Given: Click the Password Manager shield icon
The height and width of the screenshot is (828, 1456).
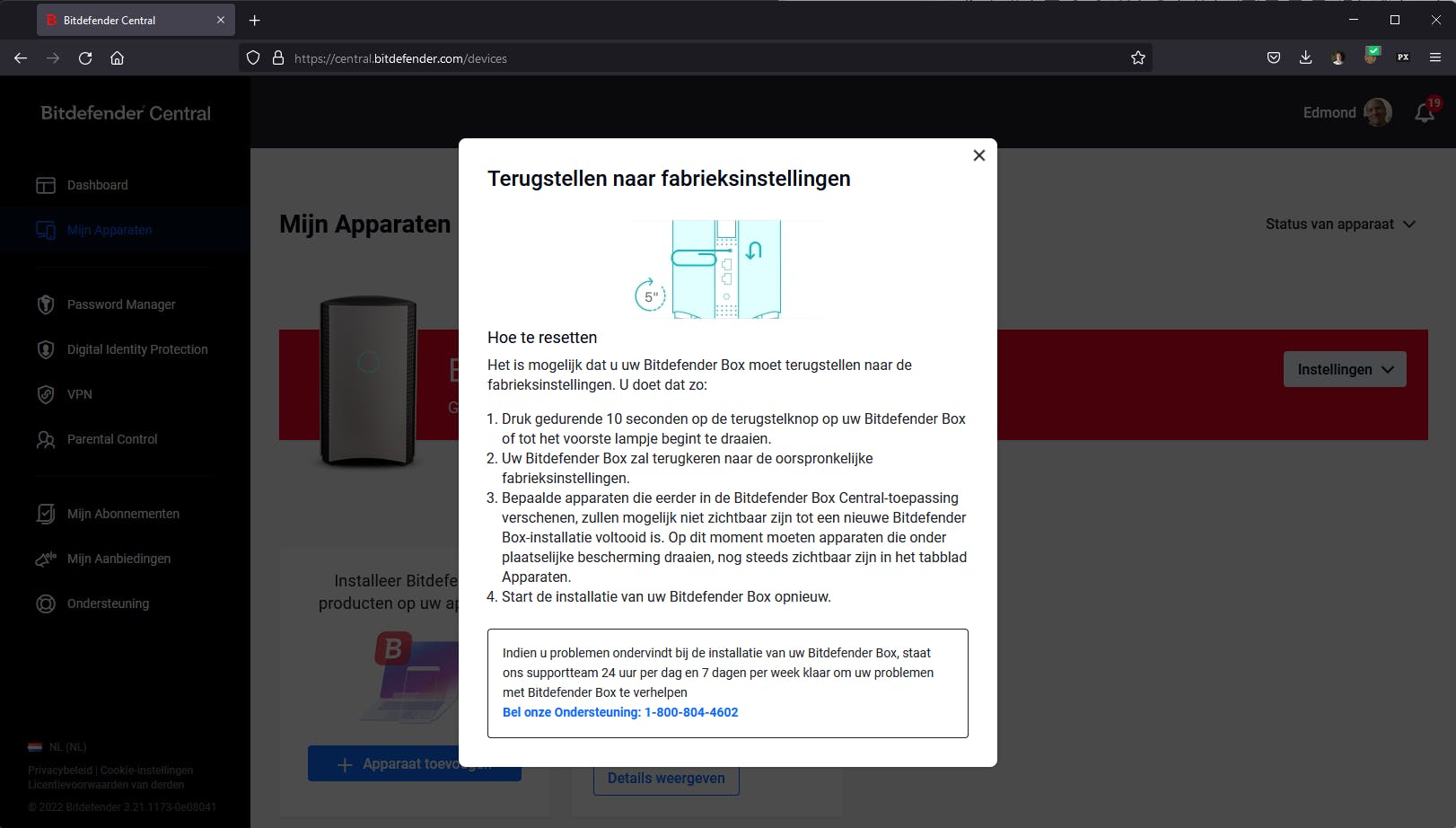Looking at the screenshot, I should (x=46, y=304).
